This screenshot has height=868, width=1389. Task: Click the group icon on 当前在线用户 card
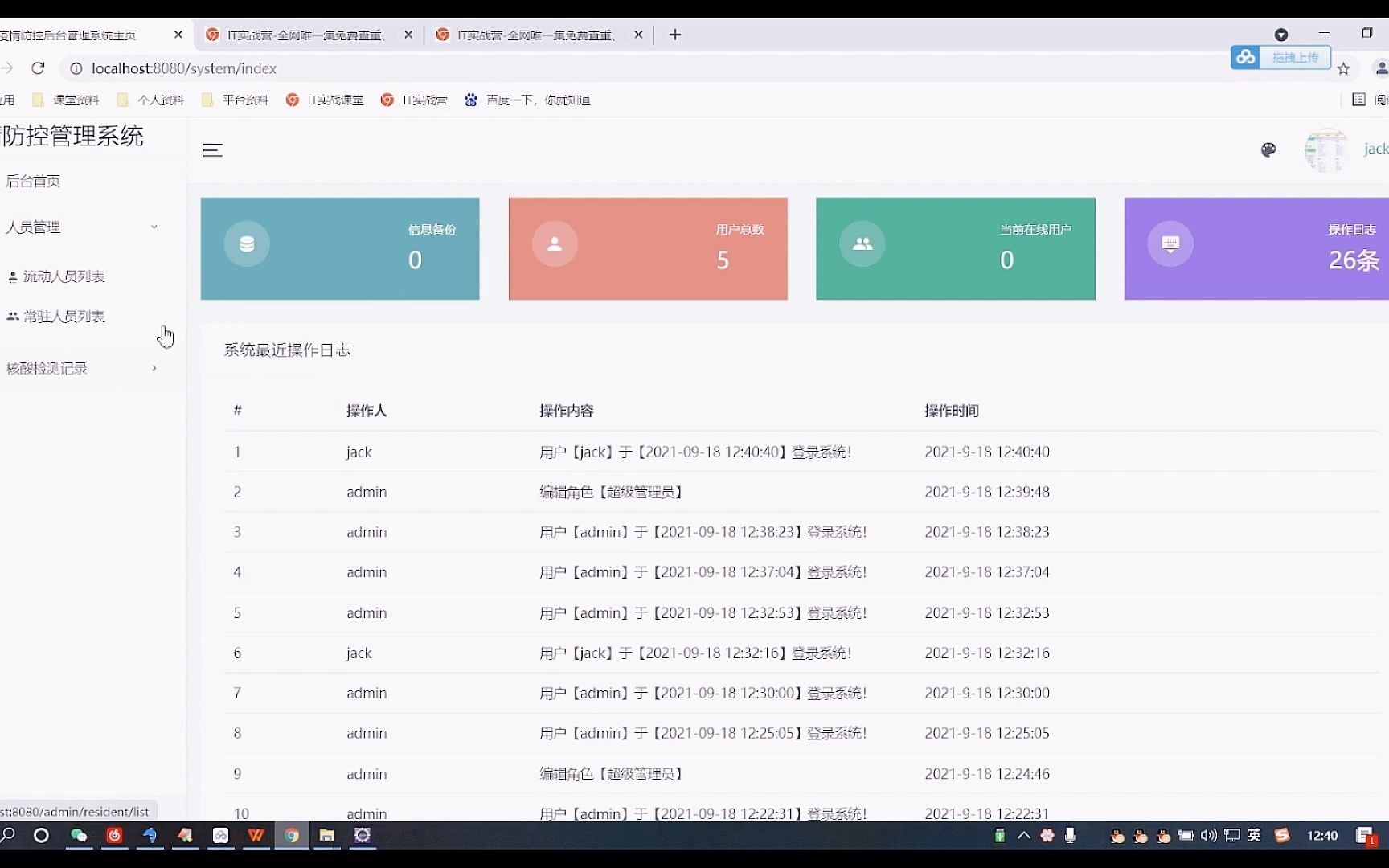(862, 244)
